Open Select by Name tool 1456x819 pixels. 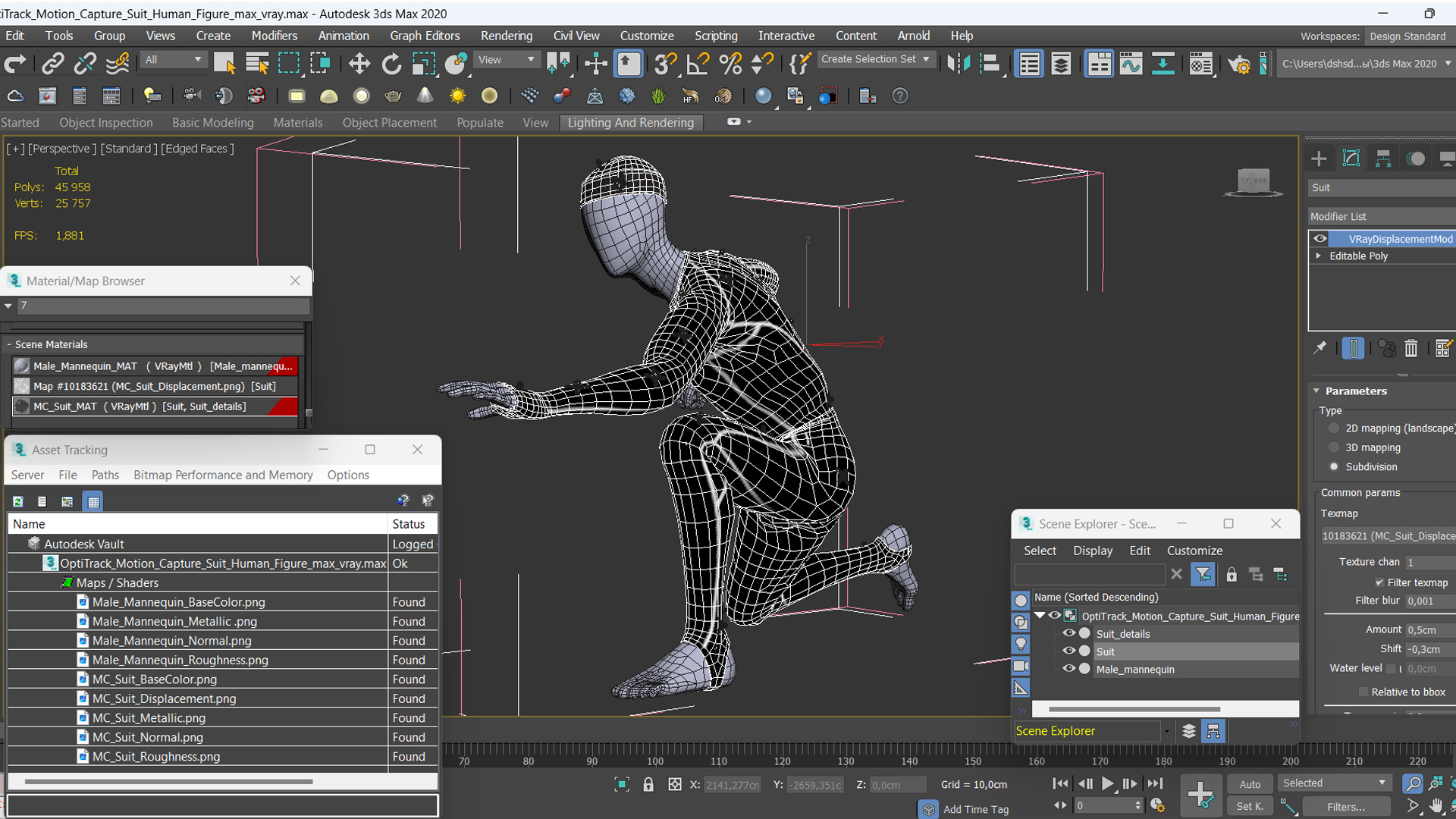coord(257,64)
